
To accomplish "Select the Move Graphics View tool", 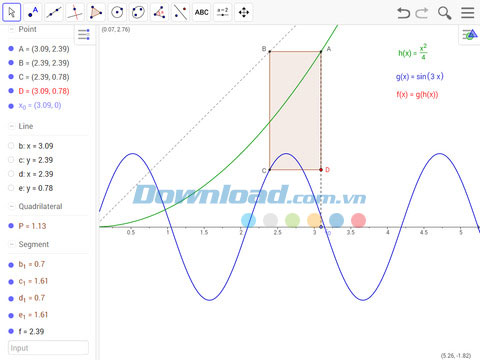I will pyautogui.click(x=244, y=12).
